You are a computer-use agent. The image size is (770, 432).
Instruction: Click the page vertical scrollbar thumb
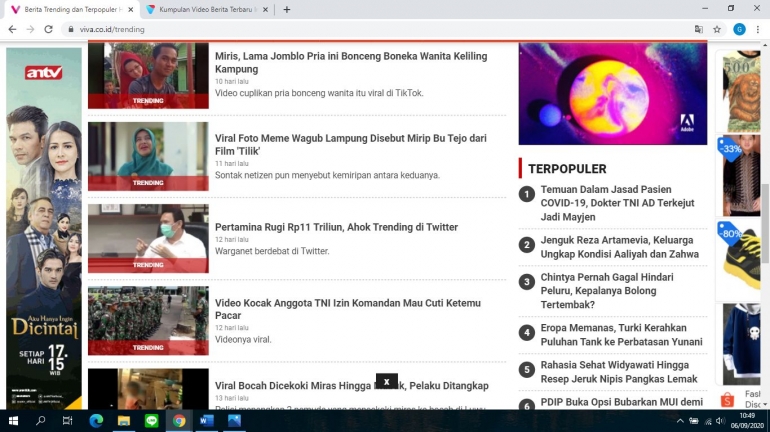[x=766, y=223]
